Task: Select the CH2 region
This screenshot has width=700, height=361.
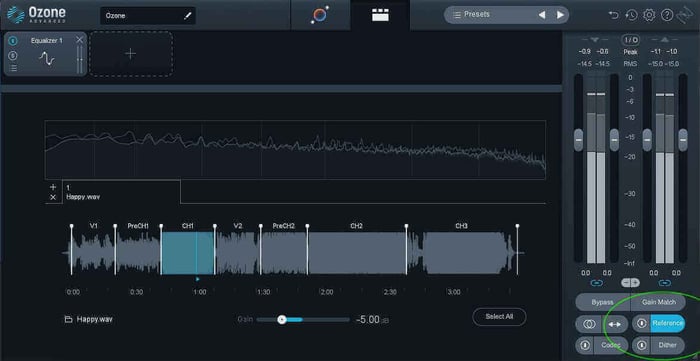Action: click(356, 252)
